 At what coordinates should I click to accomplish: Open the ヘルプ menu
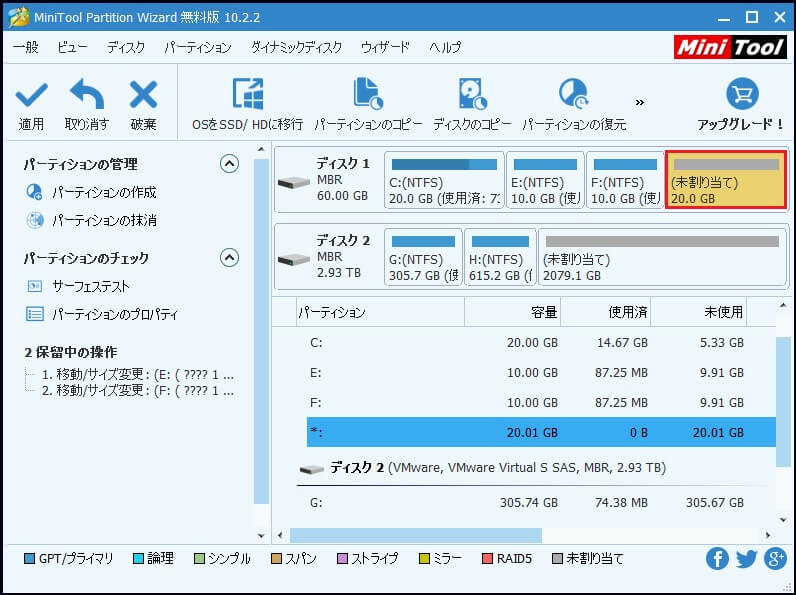coord(445,47)
